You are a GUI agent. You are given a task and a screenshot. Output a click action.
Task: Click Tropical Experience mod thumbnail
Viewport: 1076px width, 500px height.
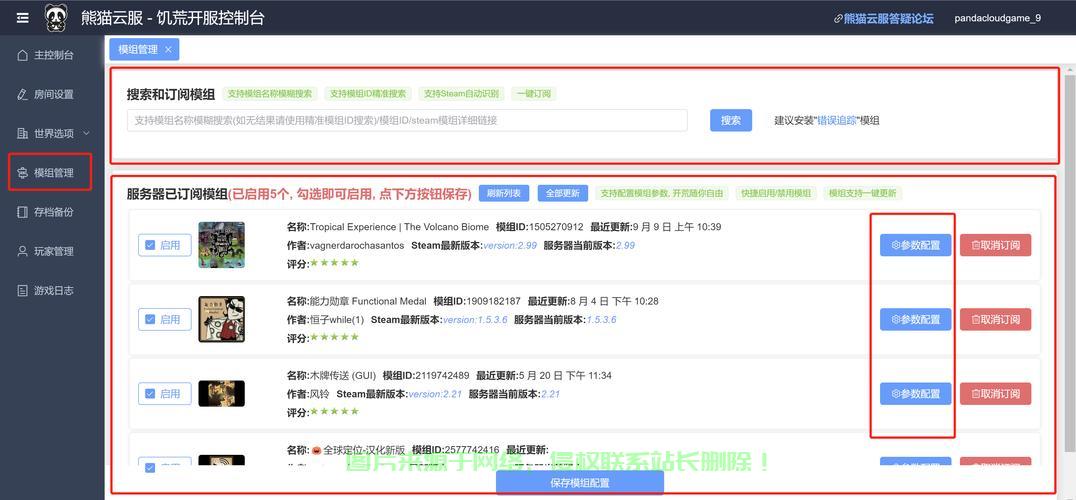(222, 245)
